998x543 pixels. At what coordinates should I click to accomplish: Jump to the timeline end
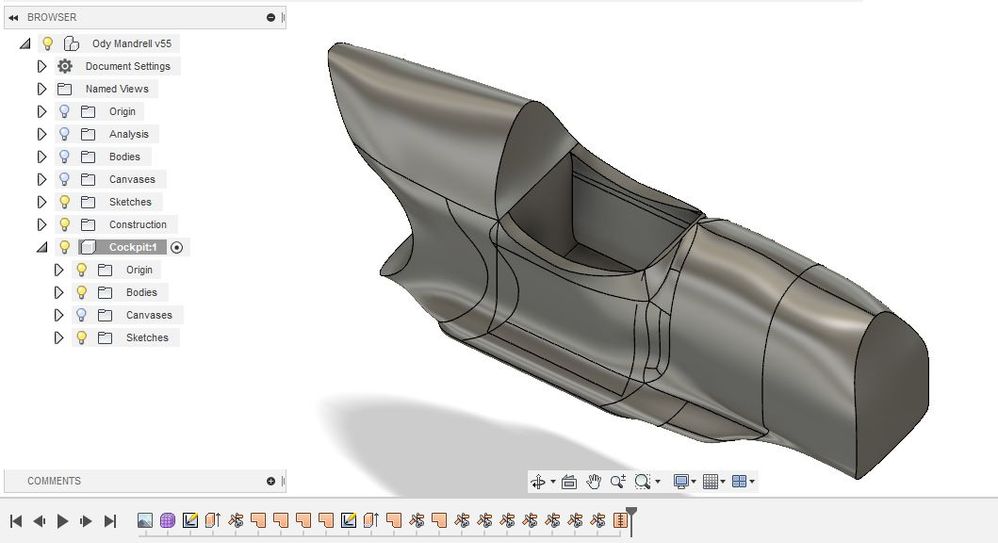click(109, 521)
